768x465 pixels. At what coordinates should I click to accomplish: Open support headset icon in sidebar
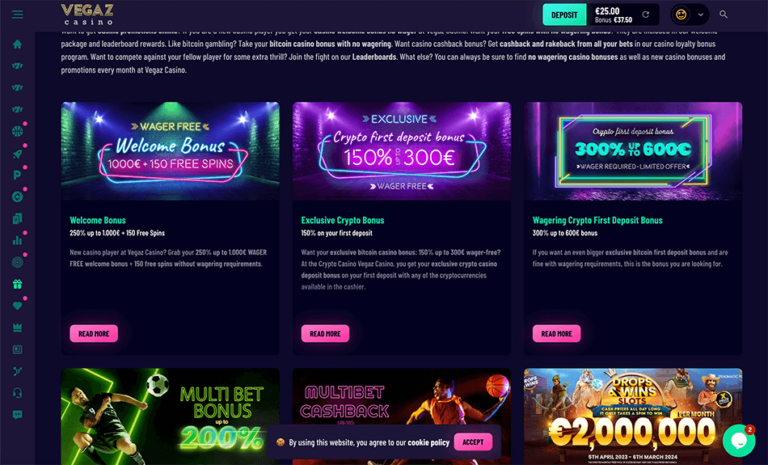coord(17,393)
